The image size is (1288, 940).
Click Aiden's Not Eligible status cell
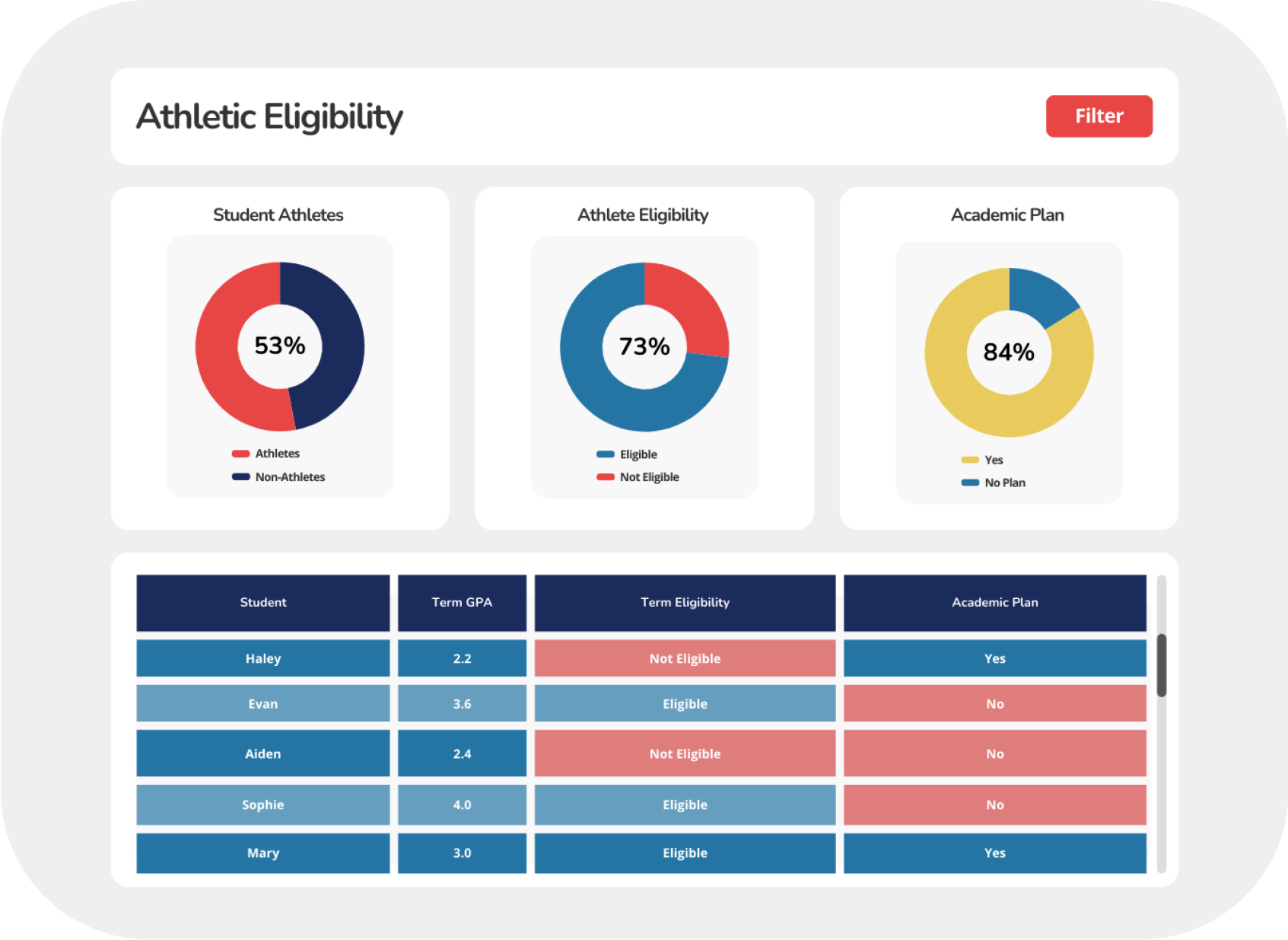685,754
